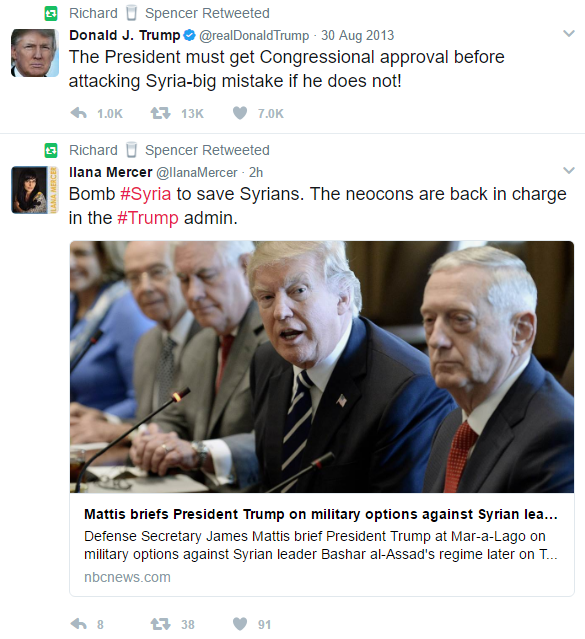Open the Ilana Mercer tweet options chevron
Image resolution: width=585 pixels, height=639 pixels.
[x=569, y=170]
